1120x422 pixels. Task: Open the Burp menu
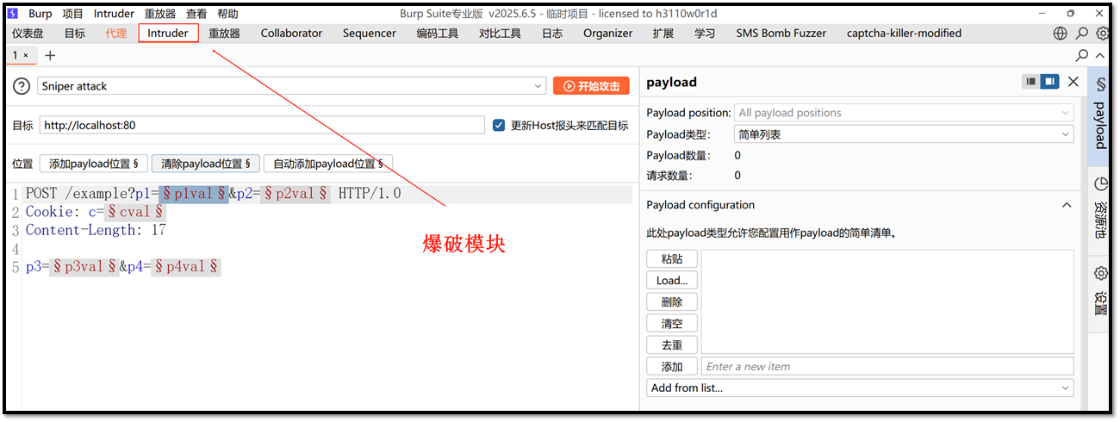(x=40, y=14)
